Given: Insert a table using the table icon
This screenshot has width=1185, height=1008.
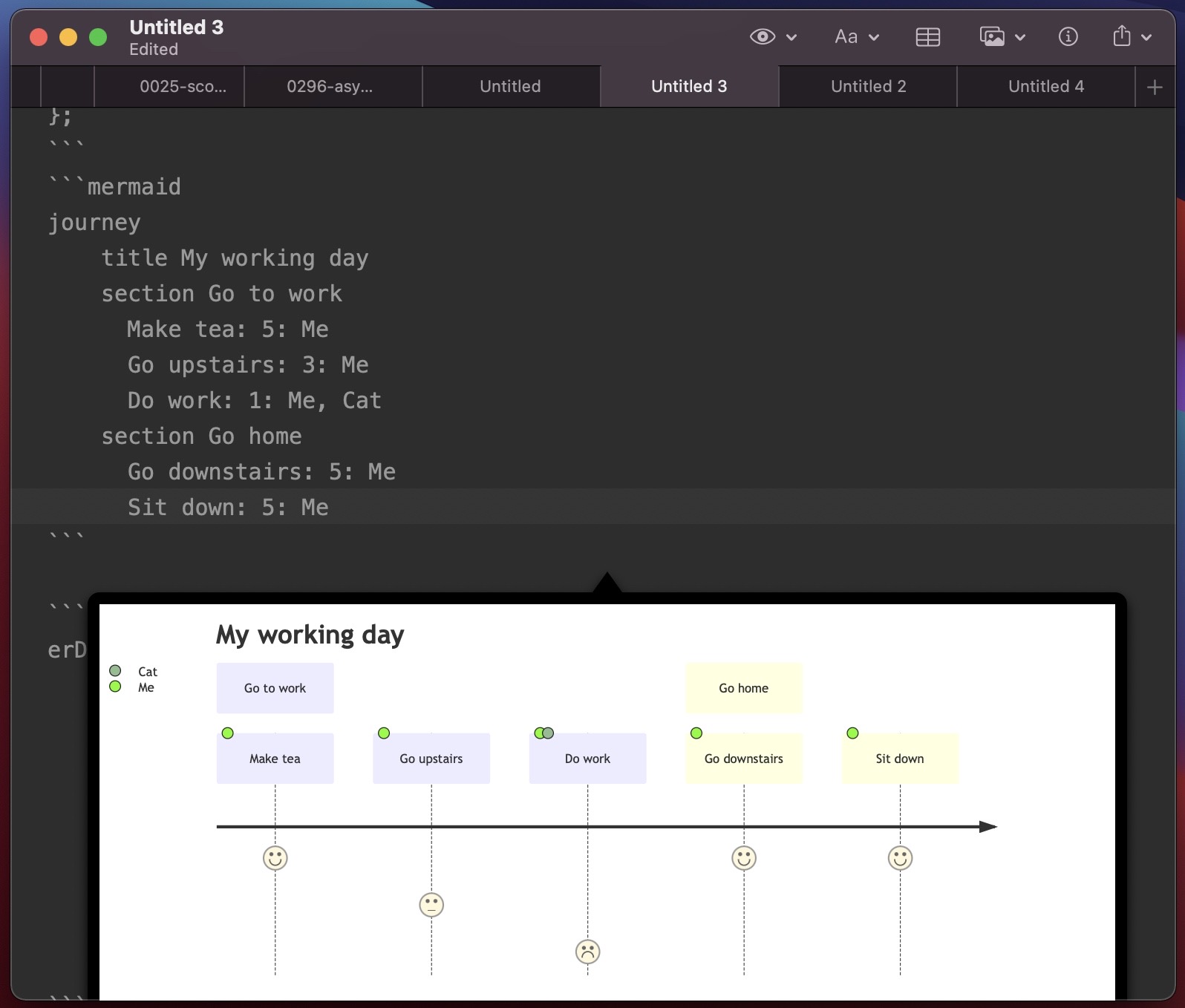Looking at the screenshot, I should [927, 37].
